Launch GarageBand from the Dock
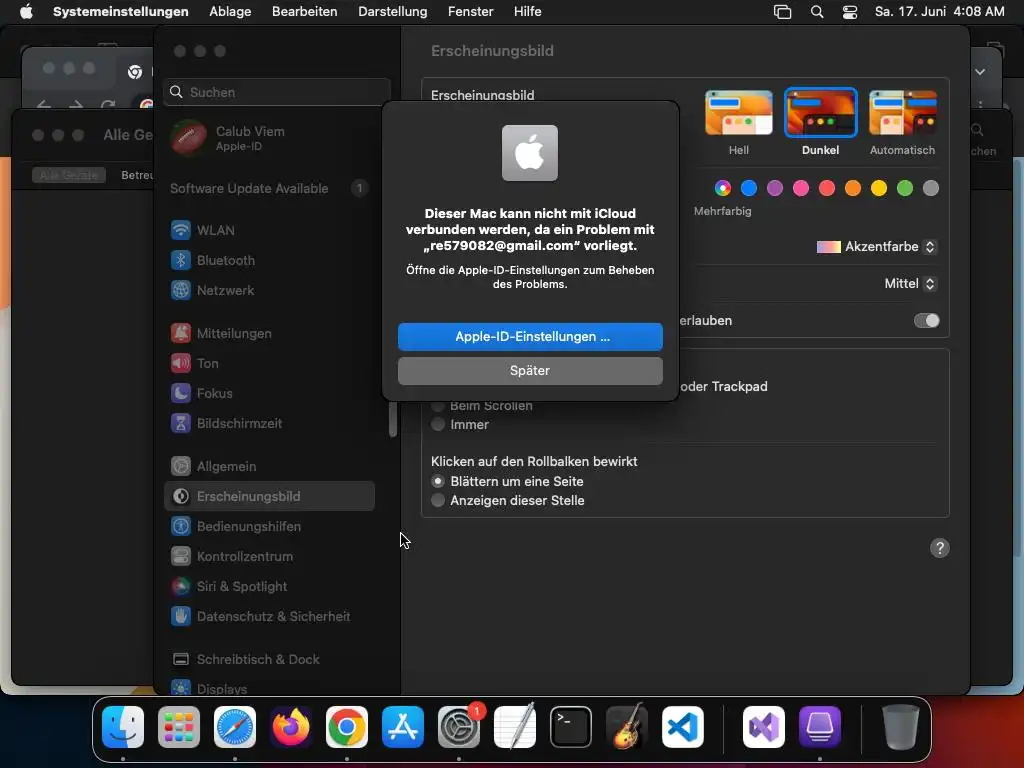This screenshot has height=768, width=1024. [x=627, y=727]
